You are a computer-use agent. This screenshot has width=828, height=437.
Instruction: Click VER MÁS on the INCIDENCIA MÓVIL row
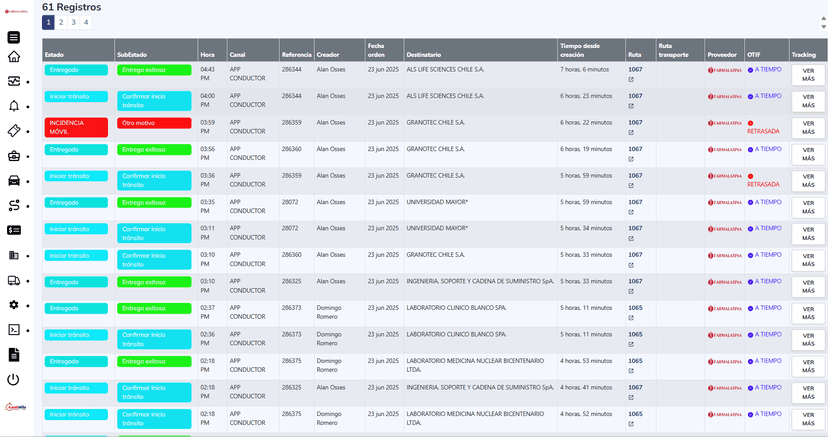[808, 127]
